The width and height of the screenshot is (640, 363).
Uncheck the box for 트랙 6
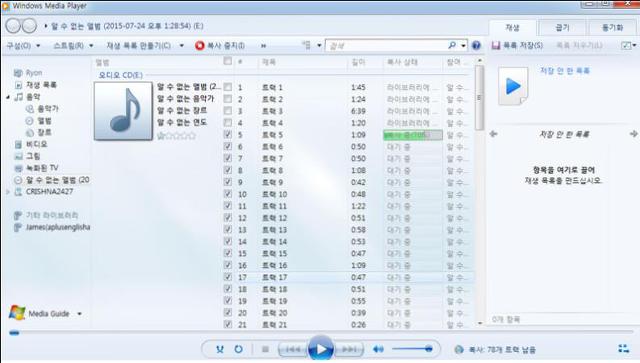point(228,146)
